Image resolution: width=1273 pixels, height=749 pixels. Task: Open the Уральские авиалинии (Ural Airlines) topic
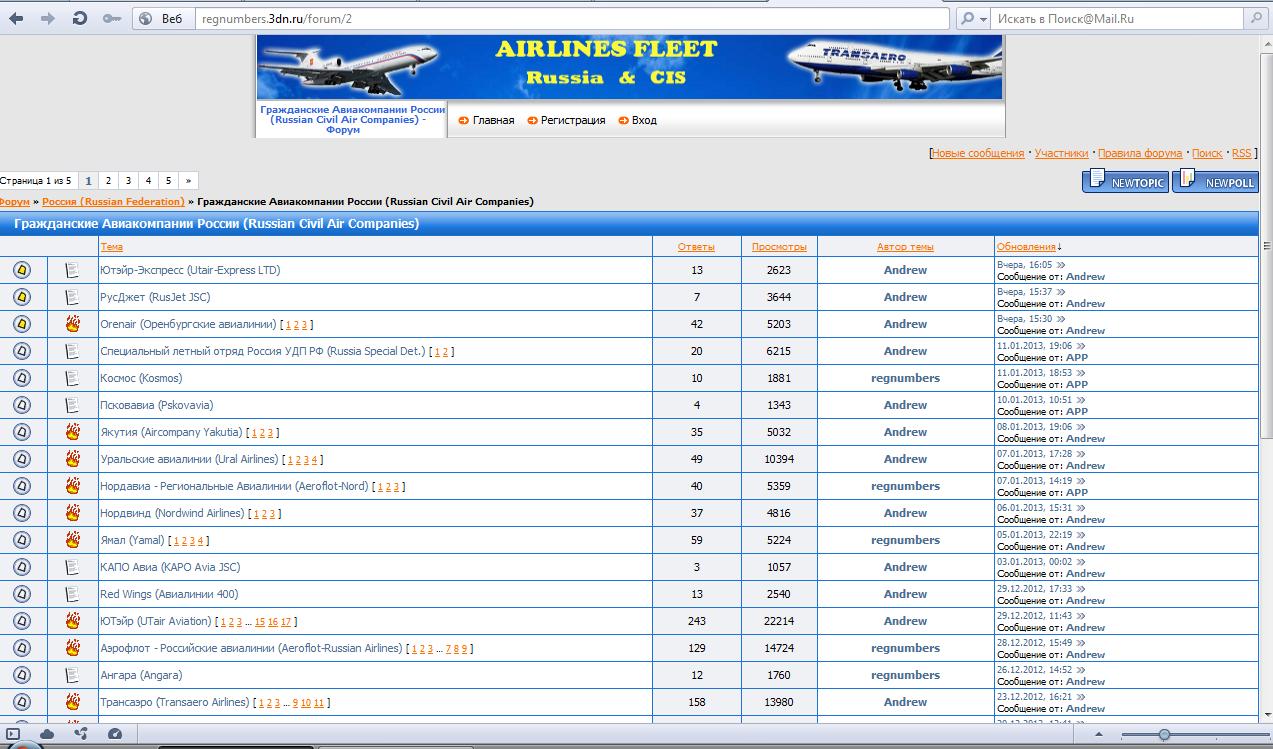pos(189,459)
